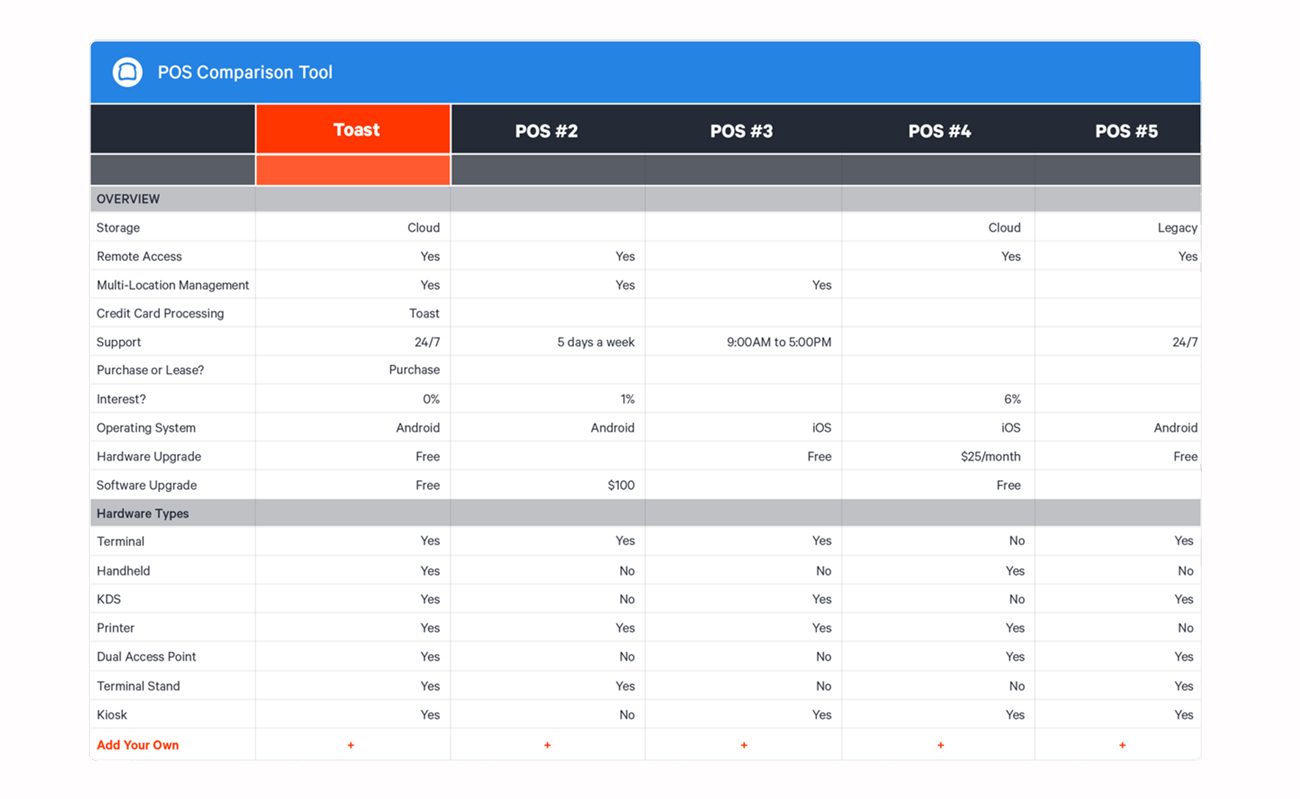Click the plus icon under the Toast column
The image size is (1300, 799).
coord(351,745)
